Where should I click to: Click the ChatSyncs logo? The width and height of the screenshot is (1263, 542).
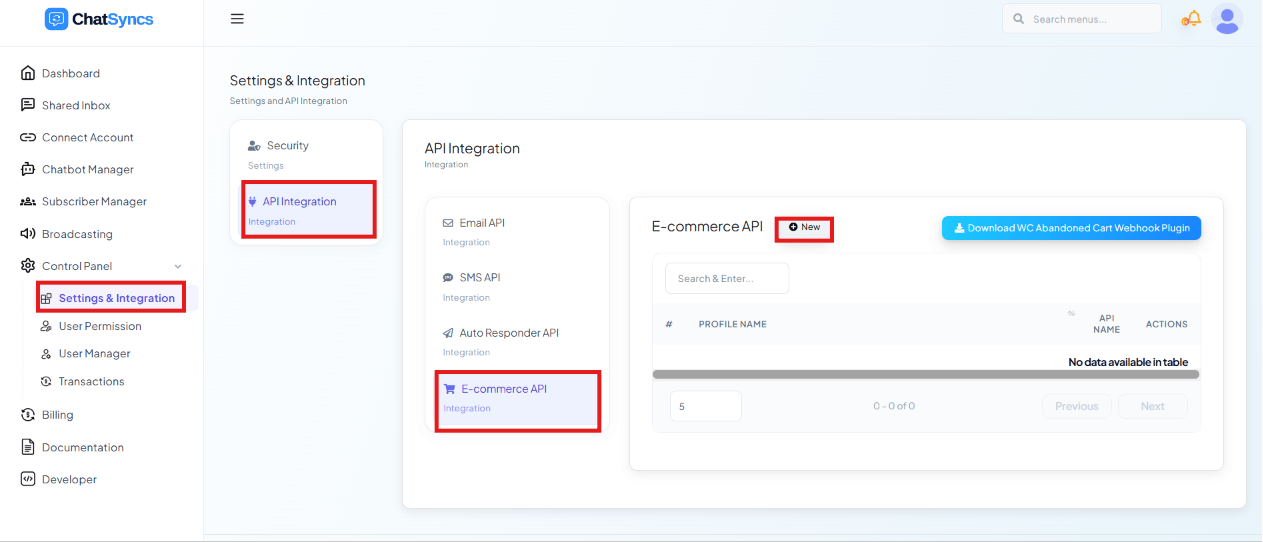coord(99,19)
